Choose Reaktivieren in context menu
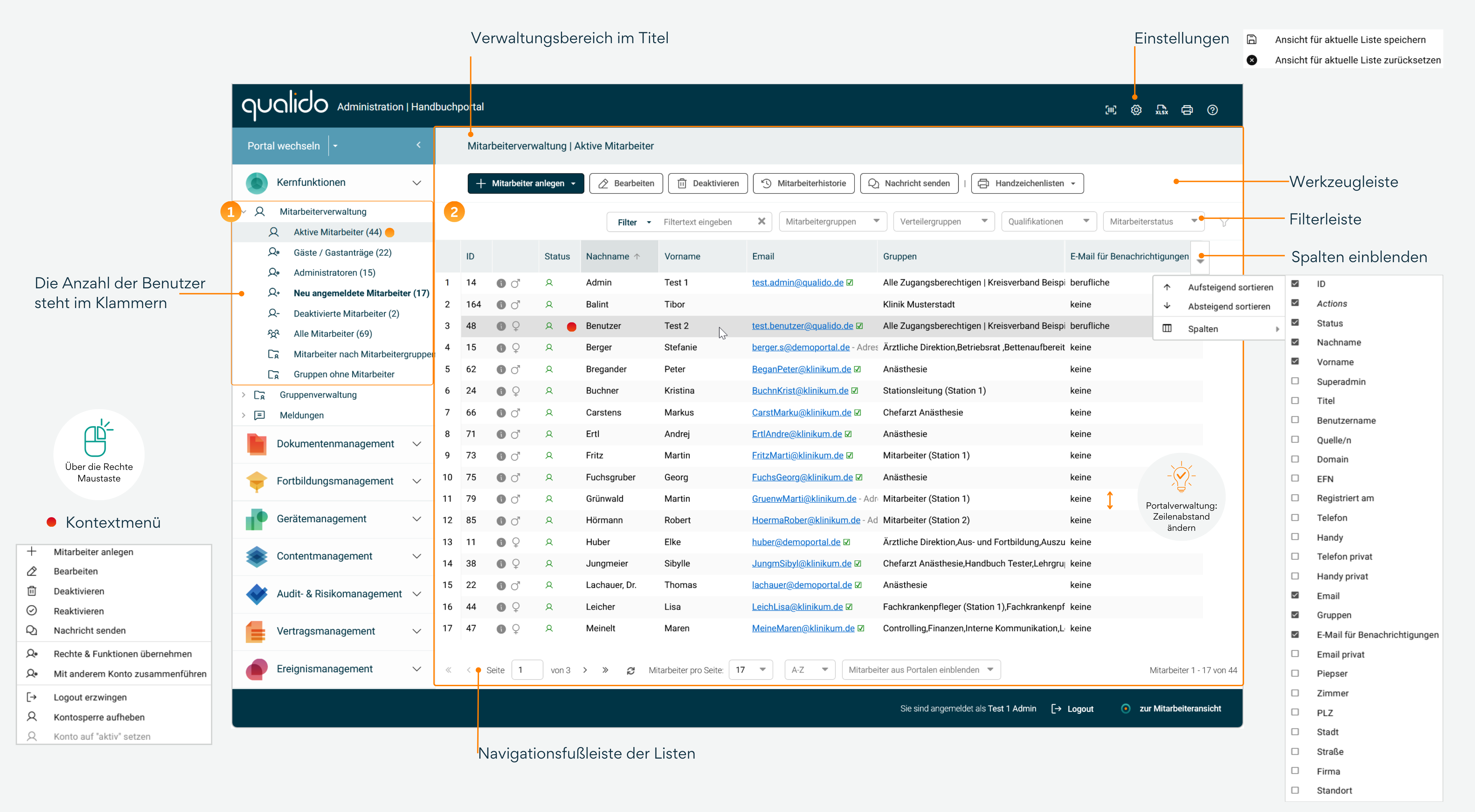1475x812 pixels. click(115, 611)
